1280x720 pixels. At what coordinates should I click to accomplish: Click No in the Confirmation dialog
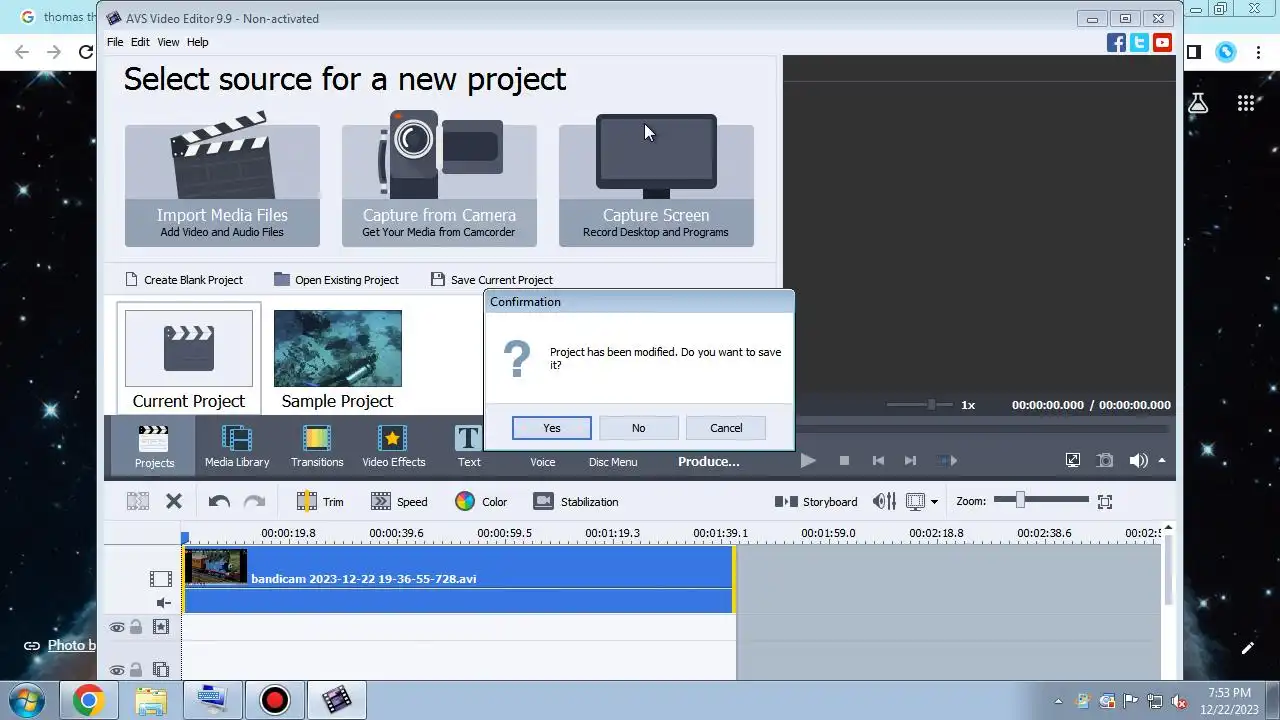click(639, 428)
